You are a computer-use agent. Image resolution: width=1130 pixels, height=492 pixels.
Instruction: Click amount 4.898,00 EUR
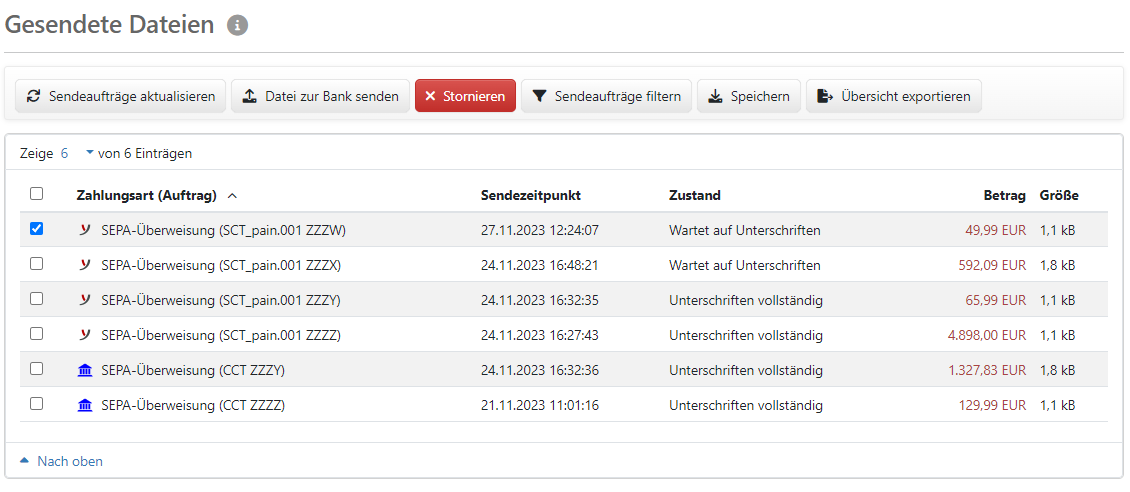point(987,335)
